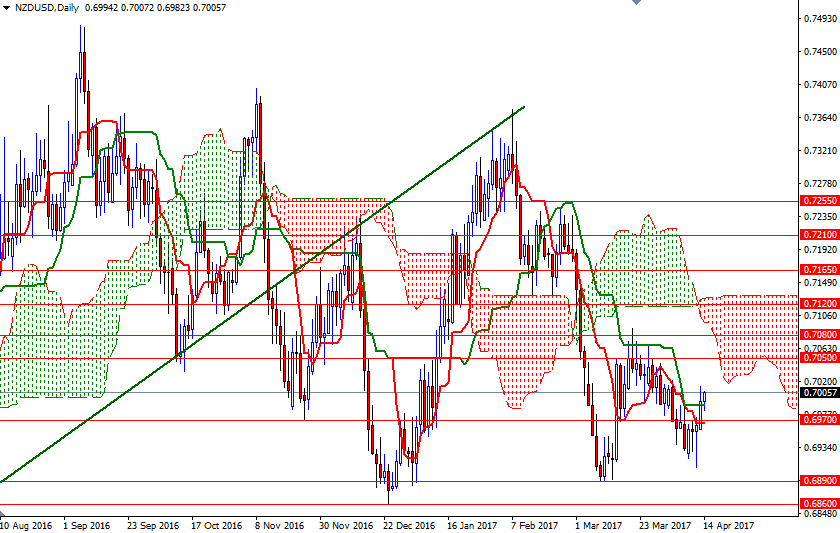The image size is (840, 533).
Task: Click the 30 Nov 2016 date label
Action: [346, 526]
